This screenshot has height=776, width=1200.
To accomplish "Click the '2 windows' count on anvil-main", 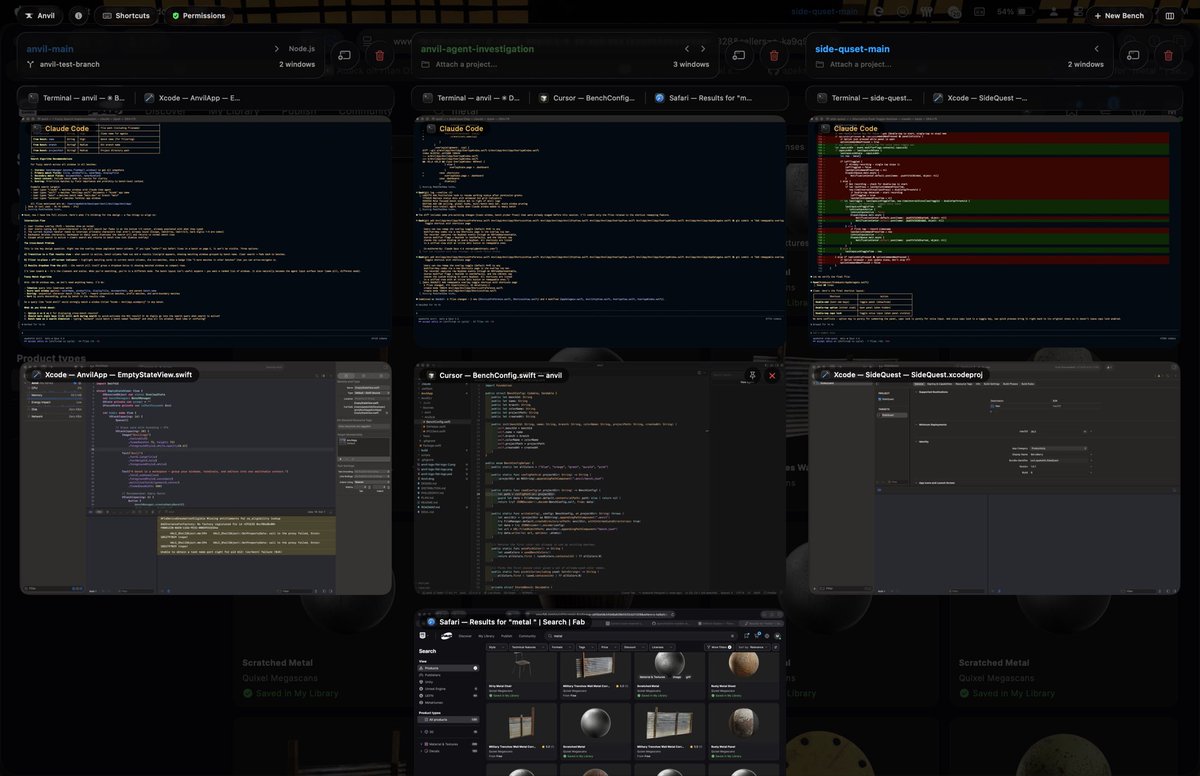I will (x=298, y=64).
